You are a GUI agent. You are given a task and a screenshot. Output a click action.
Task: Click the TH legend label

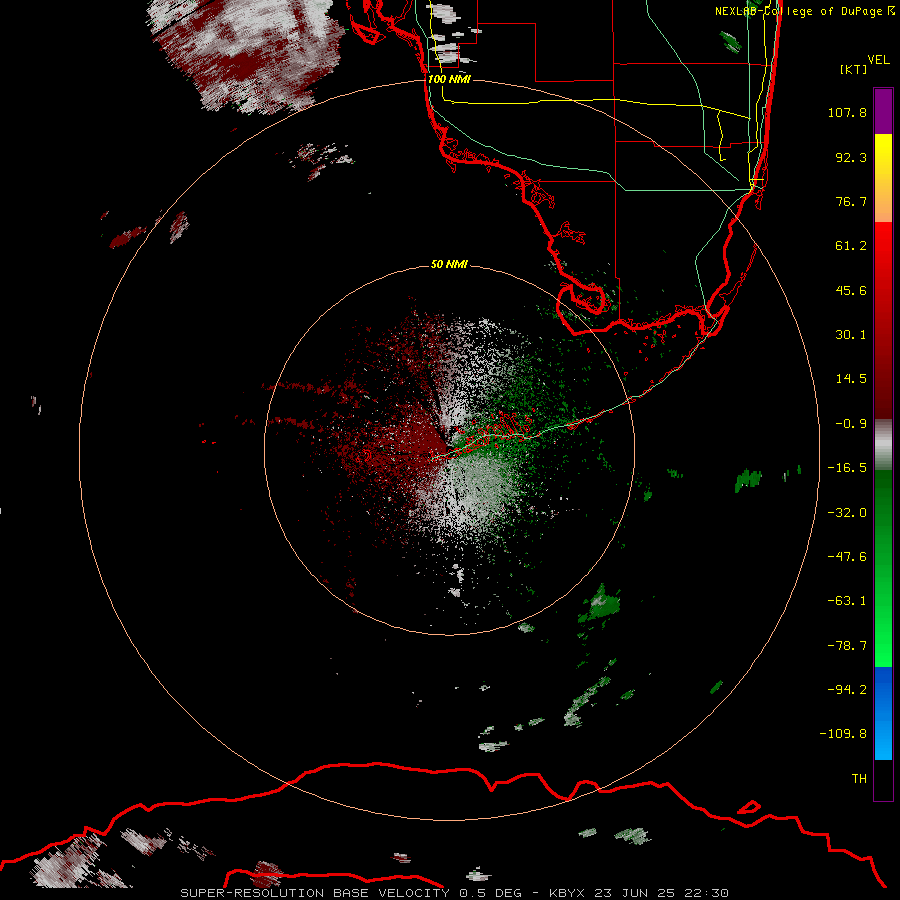click(859, 778)
